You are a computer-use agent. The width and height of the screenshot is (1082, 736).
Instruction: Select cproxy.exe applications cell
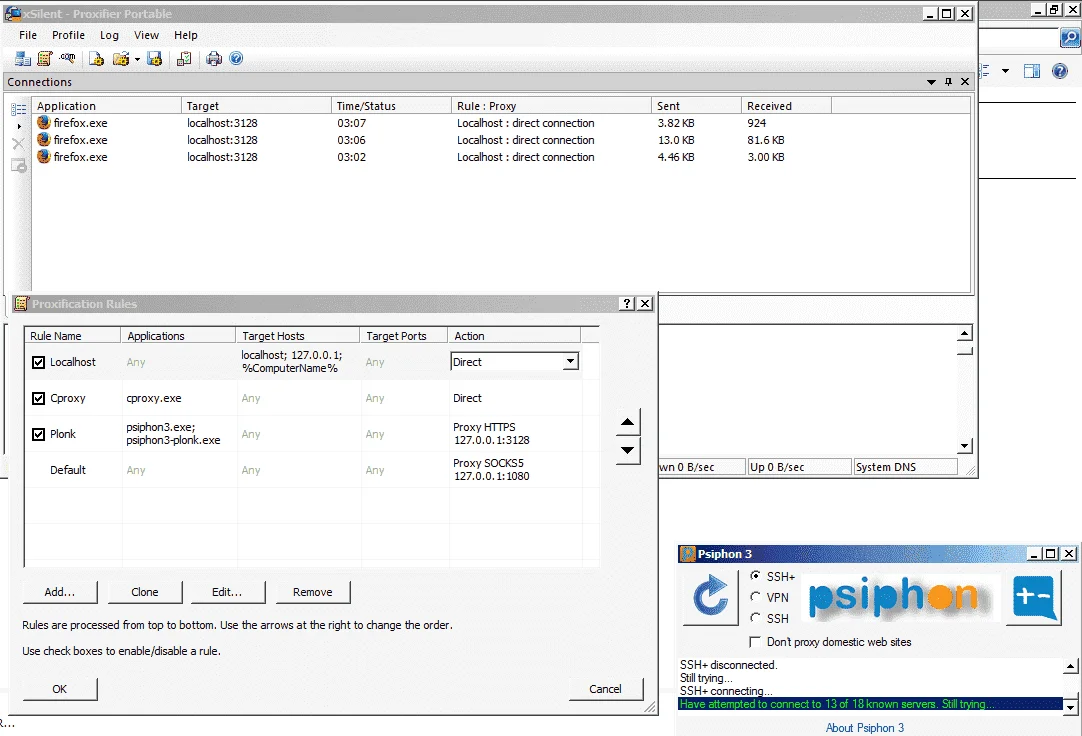click(x=179, y=398)
